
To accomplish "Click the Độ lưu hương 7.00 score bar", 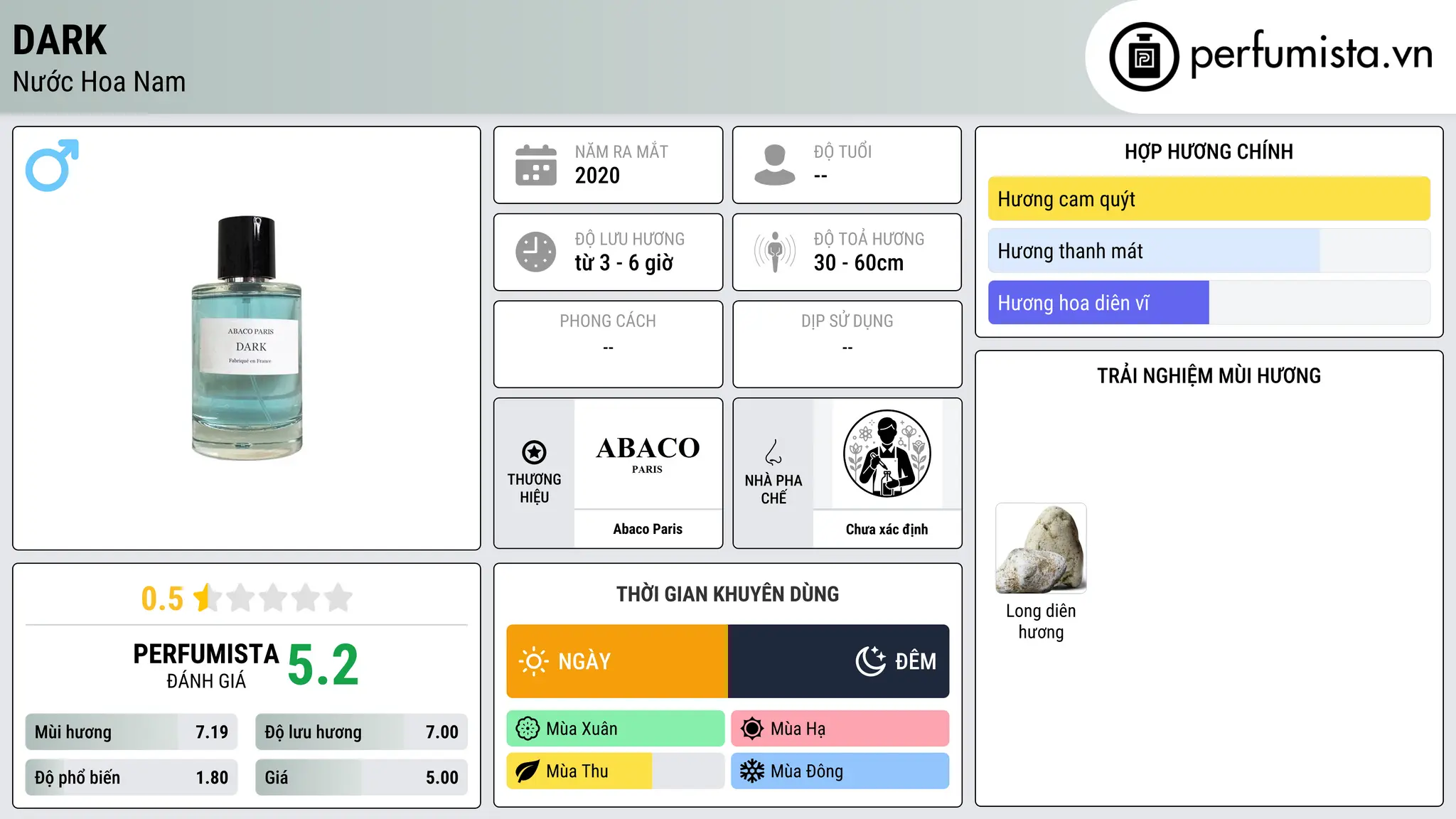I will tap(361, 732).
